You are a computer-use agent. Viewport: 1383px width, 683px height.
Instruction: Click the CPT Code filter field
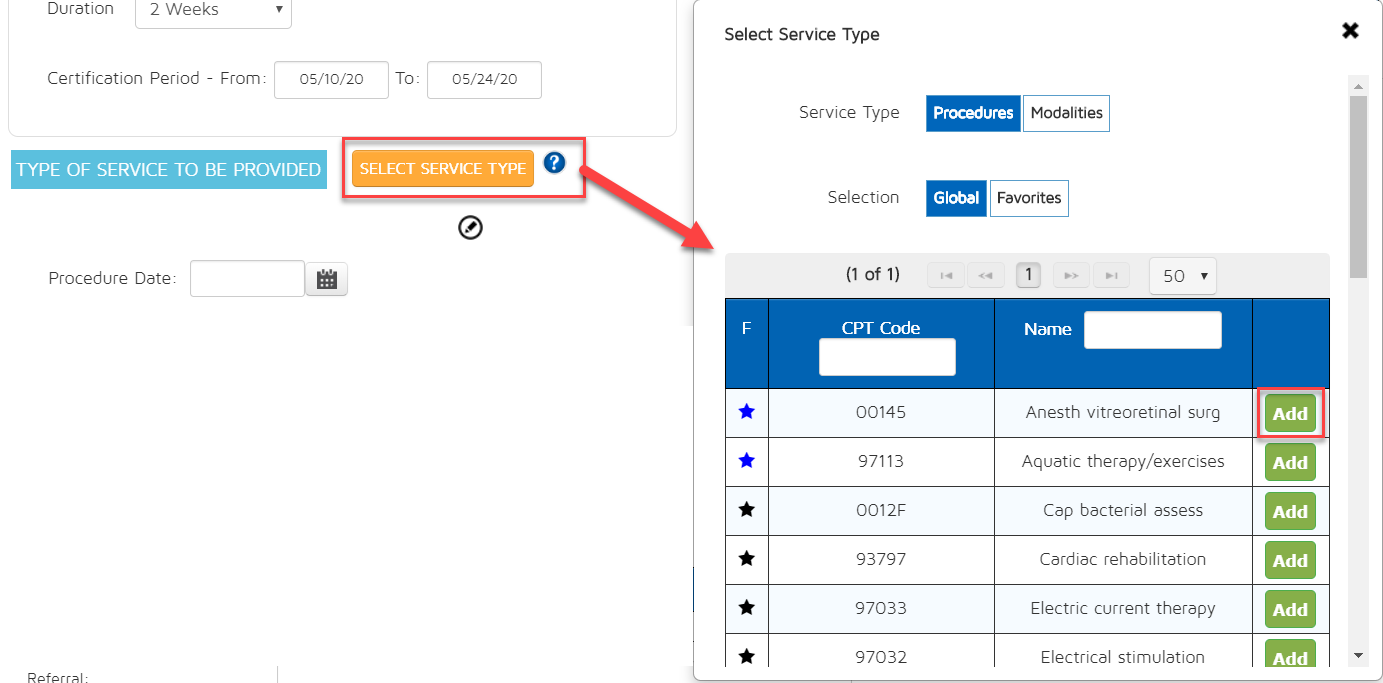pos(887,357)
